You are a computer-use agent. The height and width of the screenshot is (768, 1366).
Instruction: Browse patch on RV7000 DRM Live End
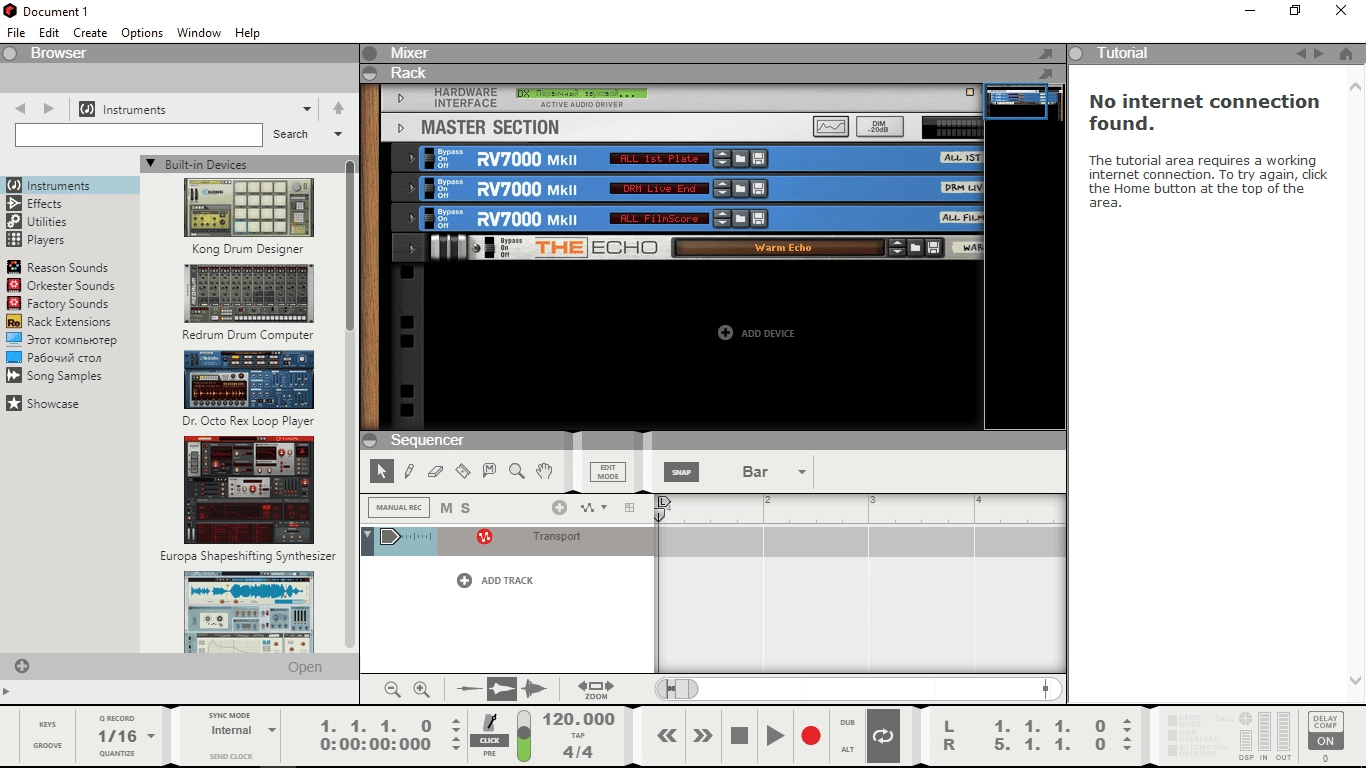(740, 188)
